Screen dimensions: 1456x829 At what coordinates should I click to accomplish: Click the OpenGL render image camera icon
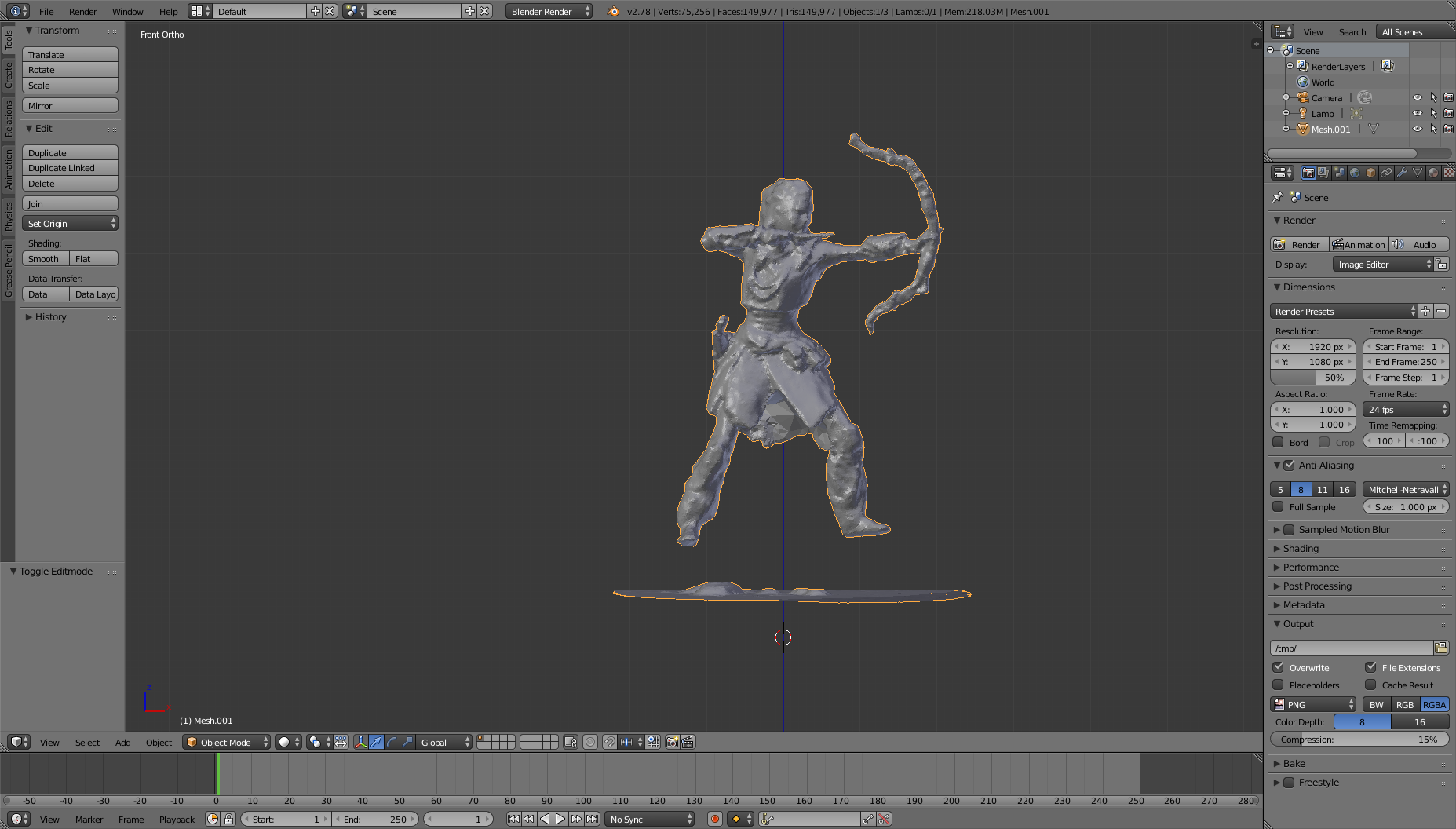(672, 742)
